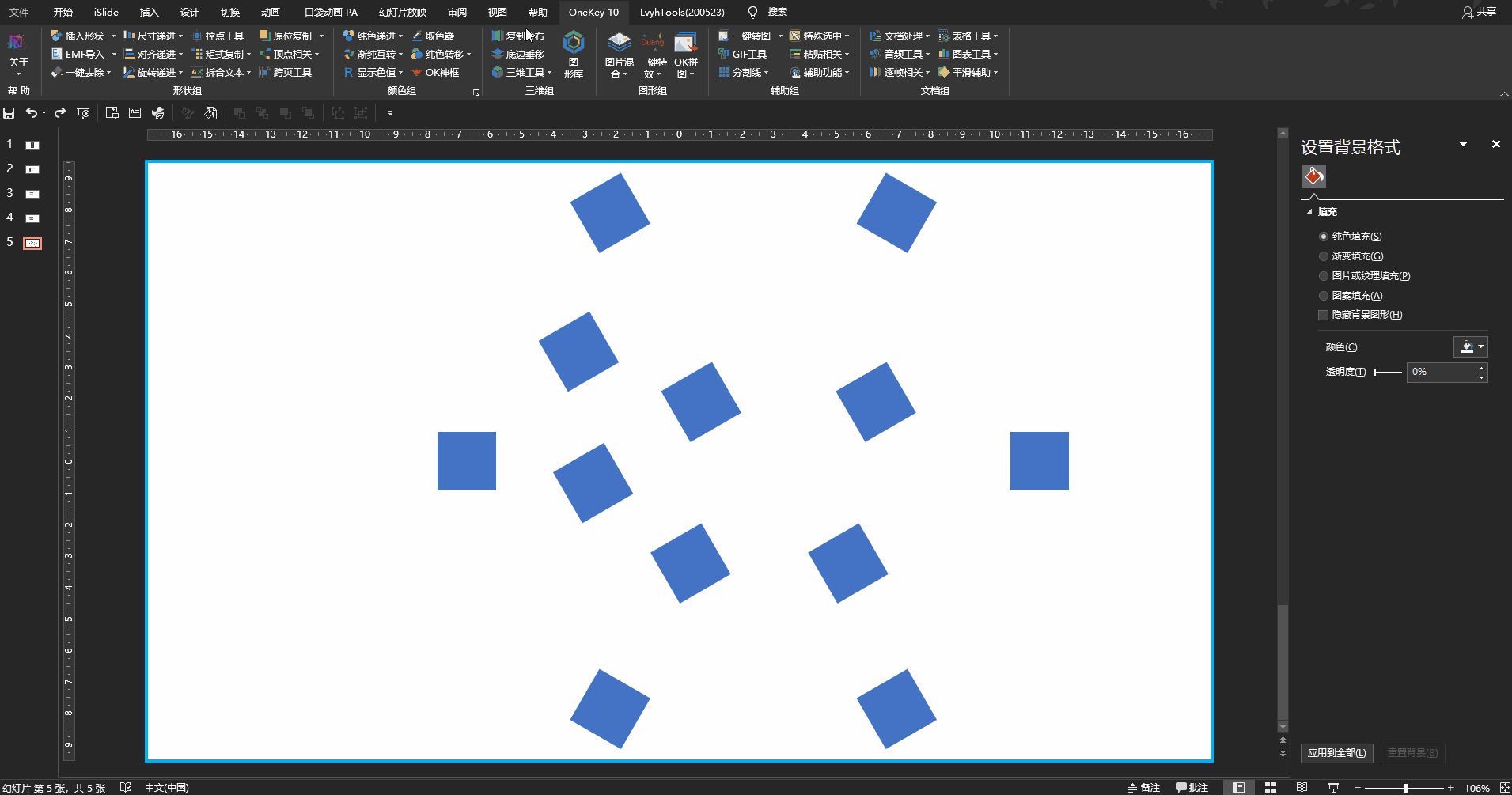Image resolution: width=1512 pixels, height=795 pixels.
Task: Click 应用到全部 button
Action: [1336, 753]
